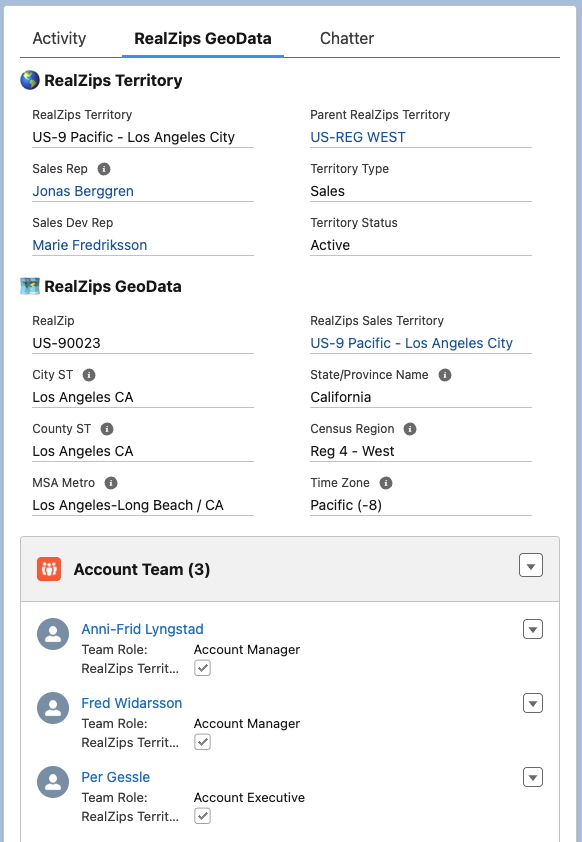Click the Census Region value Reg 4 - West
Viewport: 582px width, 842px height.
352,451
